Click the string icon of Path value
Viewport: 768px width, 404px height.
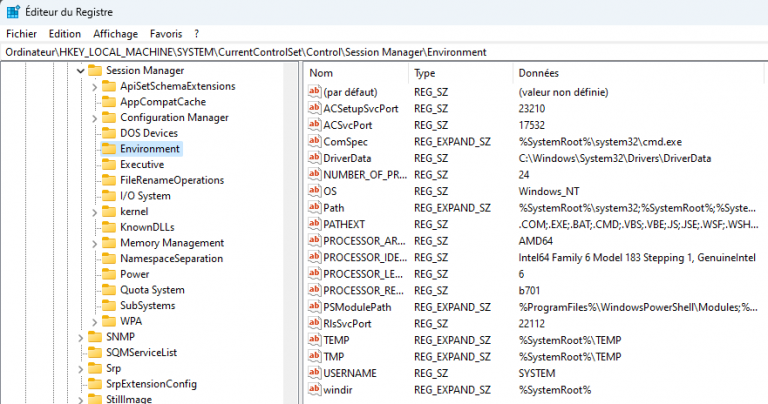[314, 208]
